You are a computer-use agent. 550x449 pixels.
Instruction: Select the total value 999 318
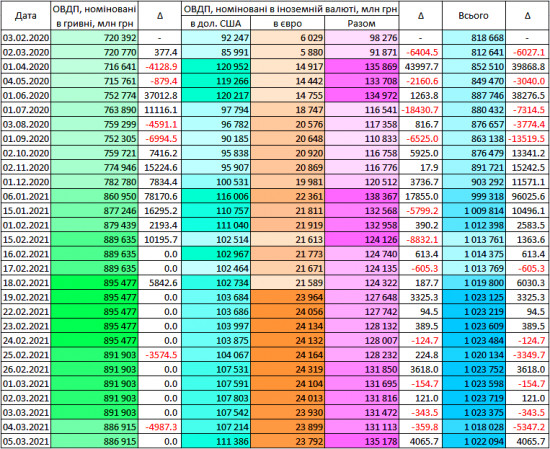coord(474,196)
